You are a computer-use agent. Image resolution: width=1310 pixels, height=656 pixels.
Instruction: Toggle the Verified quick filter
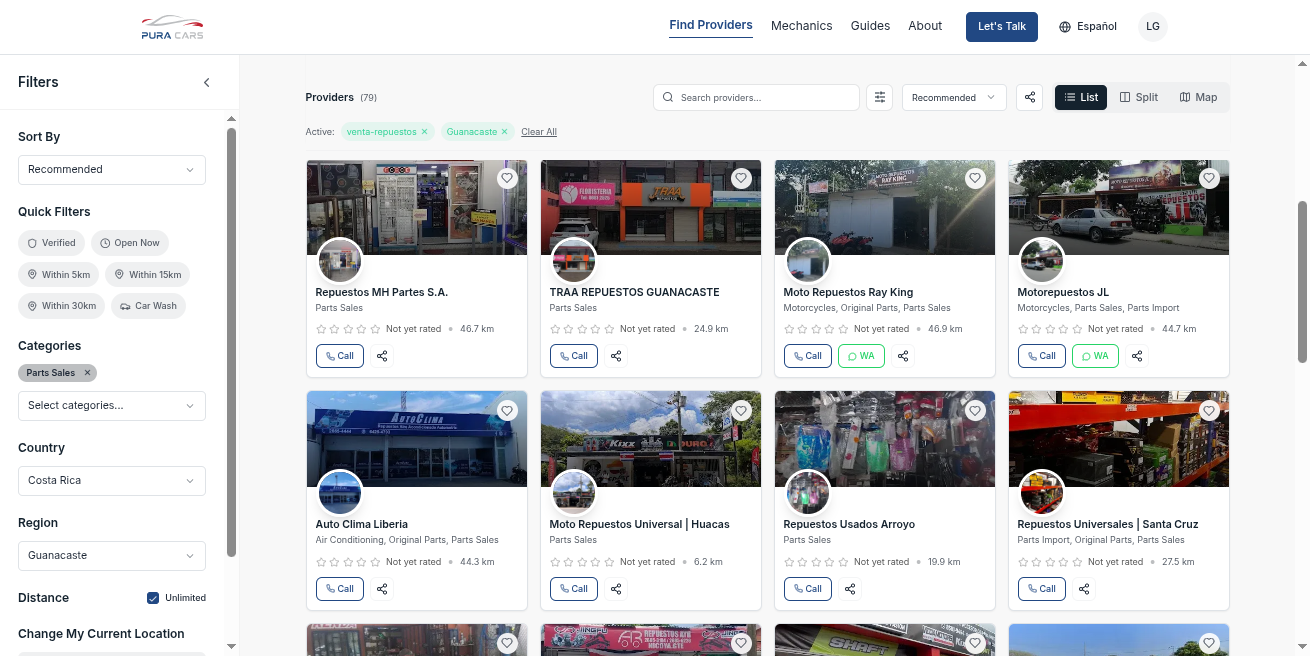(52, 243)
